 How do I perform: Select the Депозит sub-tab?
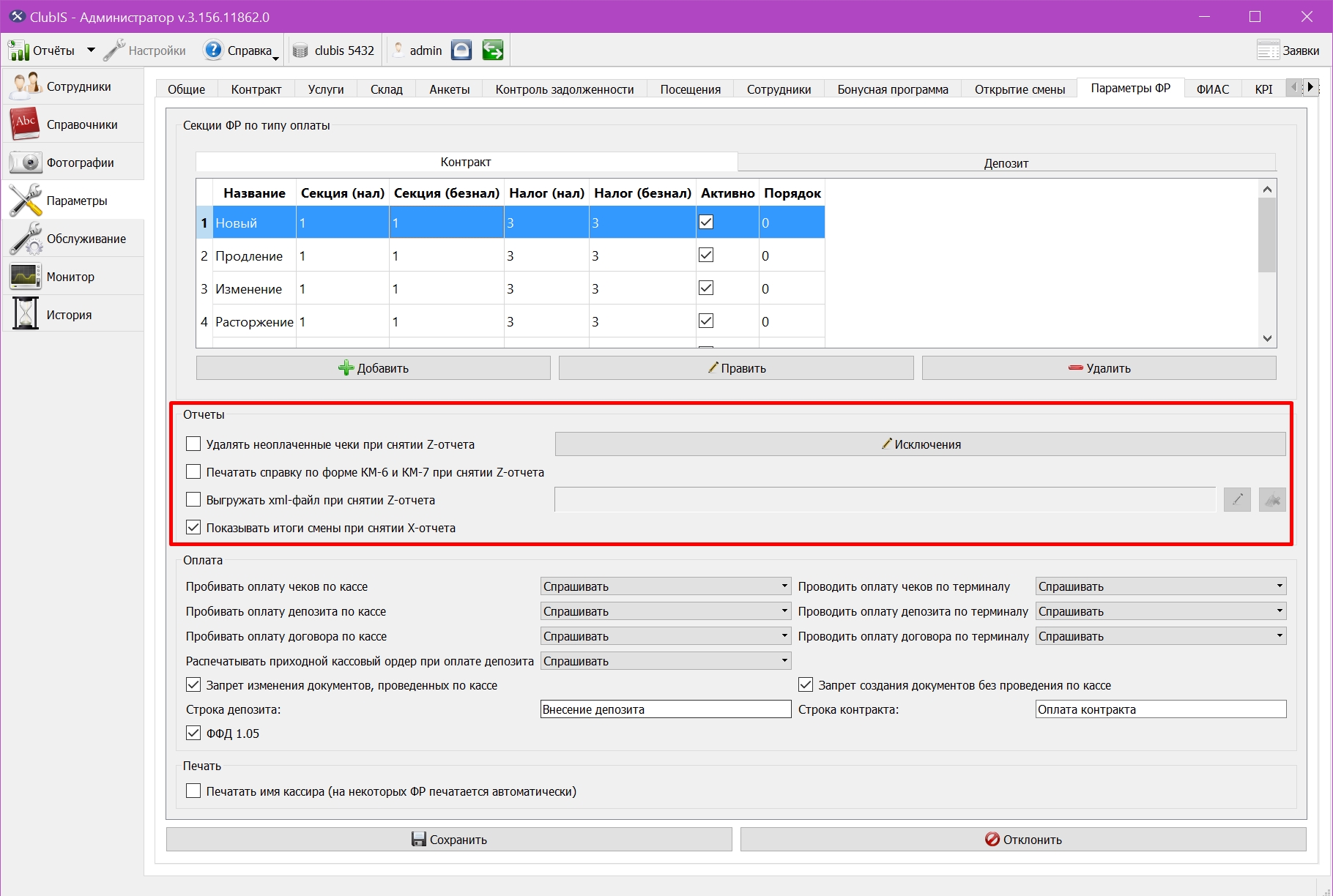tap(1006, 163)
